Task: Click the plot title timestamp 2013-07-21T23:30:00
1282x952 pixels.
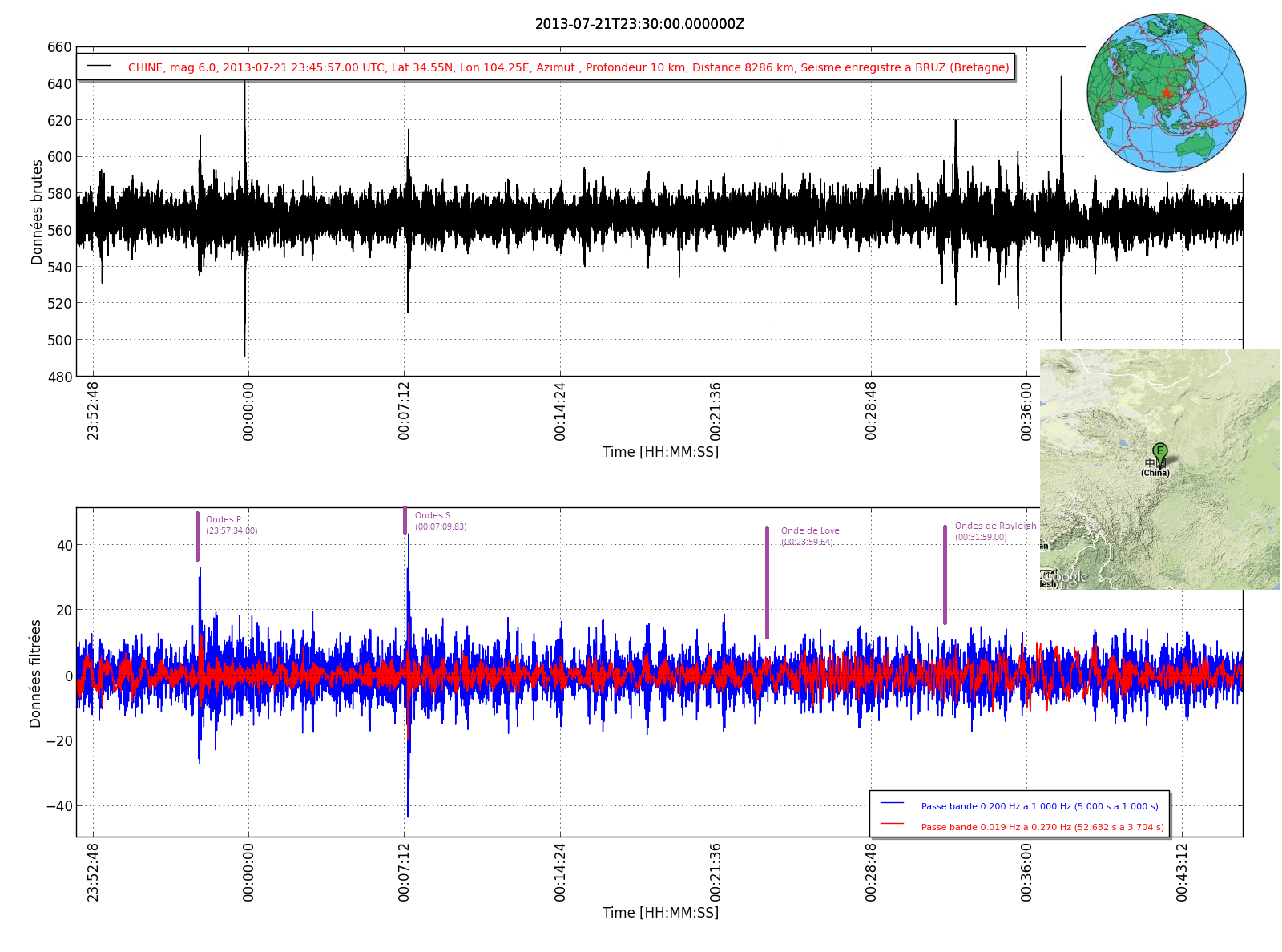Action: point(639,24)
